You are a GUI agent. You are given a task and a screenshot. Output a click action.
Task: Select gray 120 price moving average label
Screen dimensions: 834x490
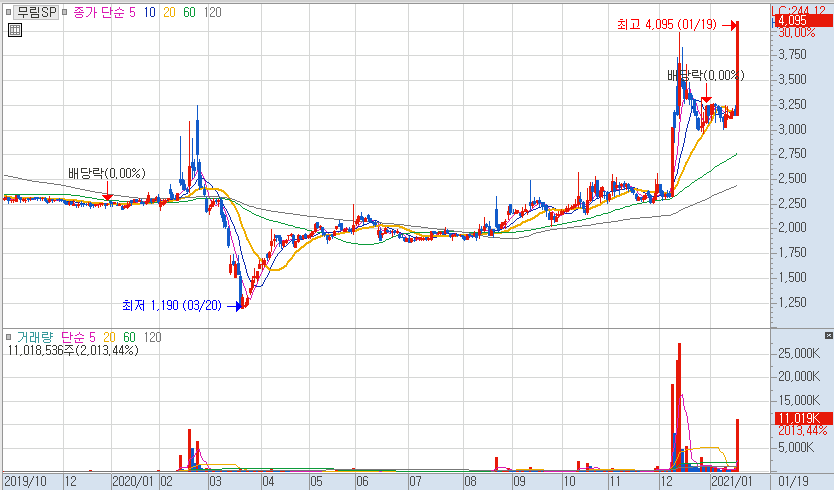(213, 12)
